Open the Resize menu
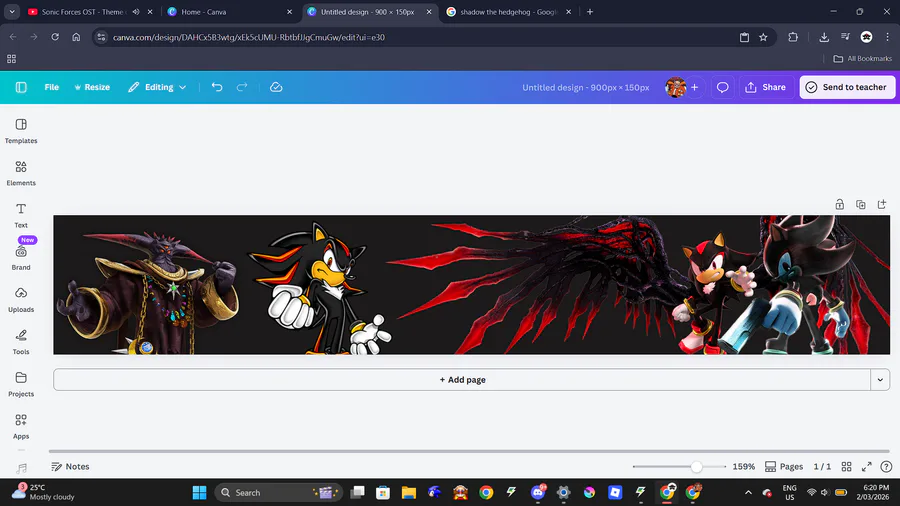 coord(92,87)
